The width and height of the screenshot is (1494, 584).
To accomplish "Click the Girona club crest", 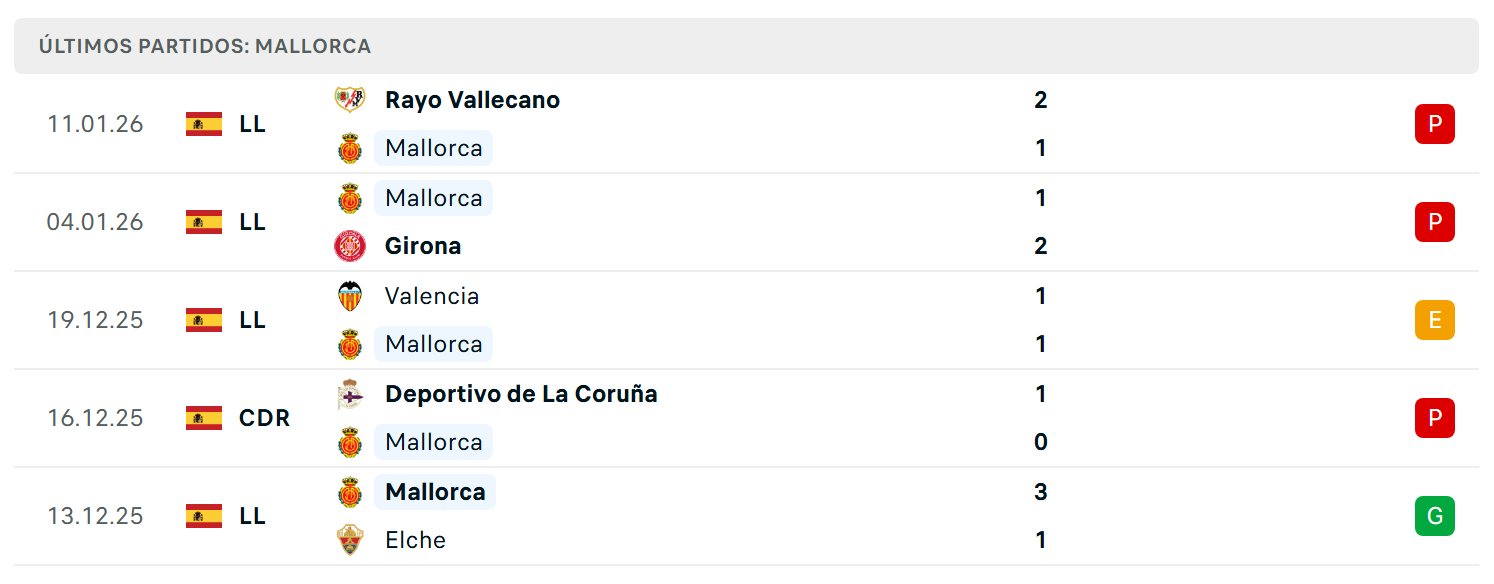I will [350, 246].
